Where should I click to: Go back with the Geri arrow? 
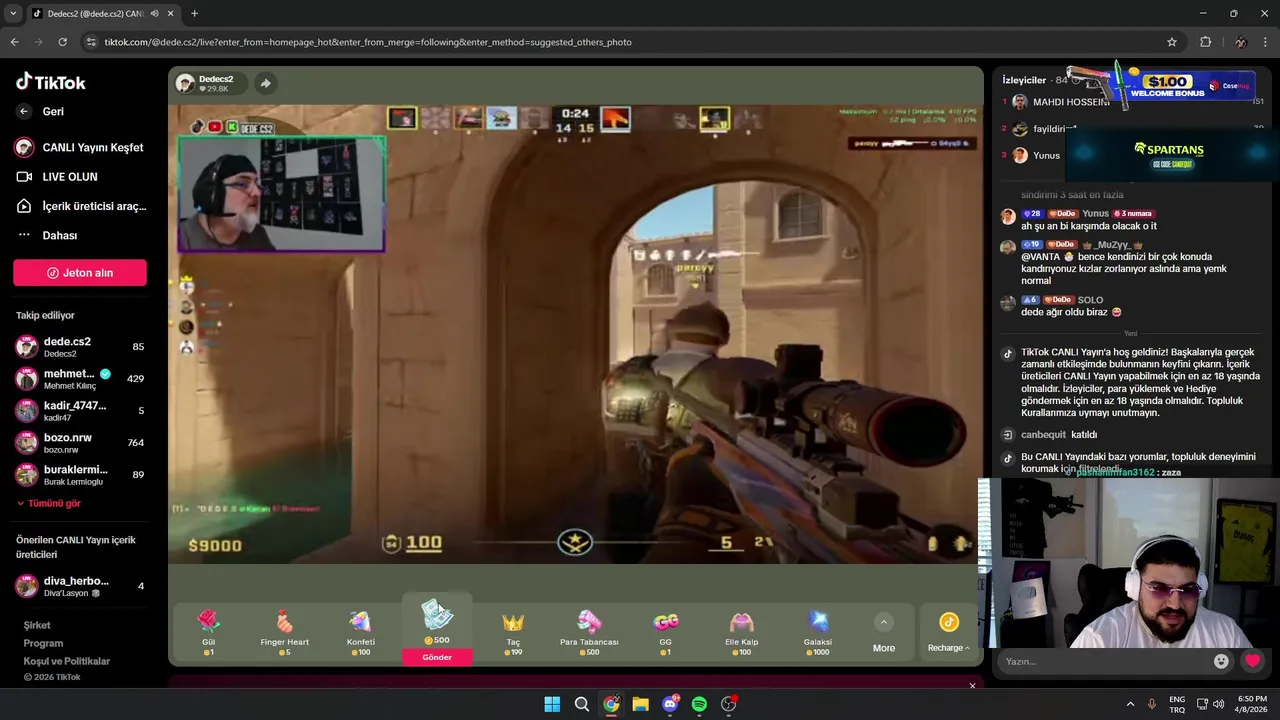tap(24, 112)
